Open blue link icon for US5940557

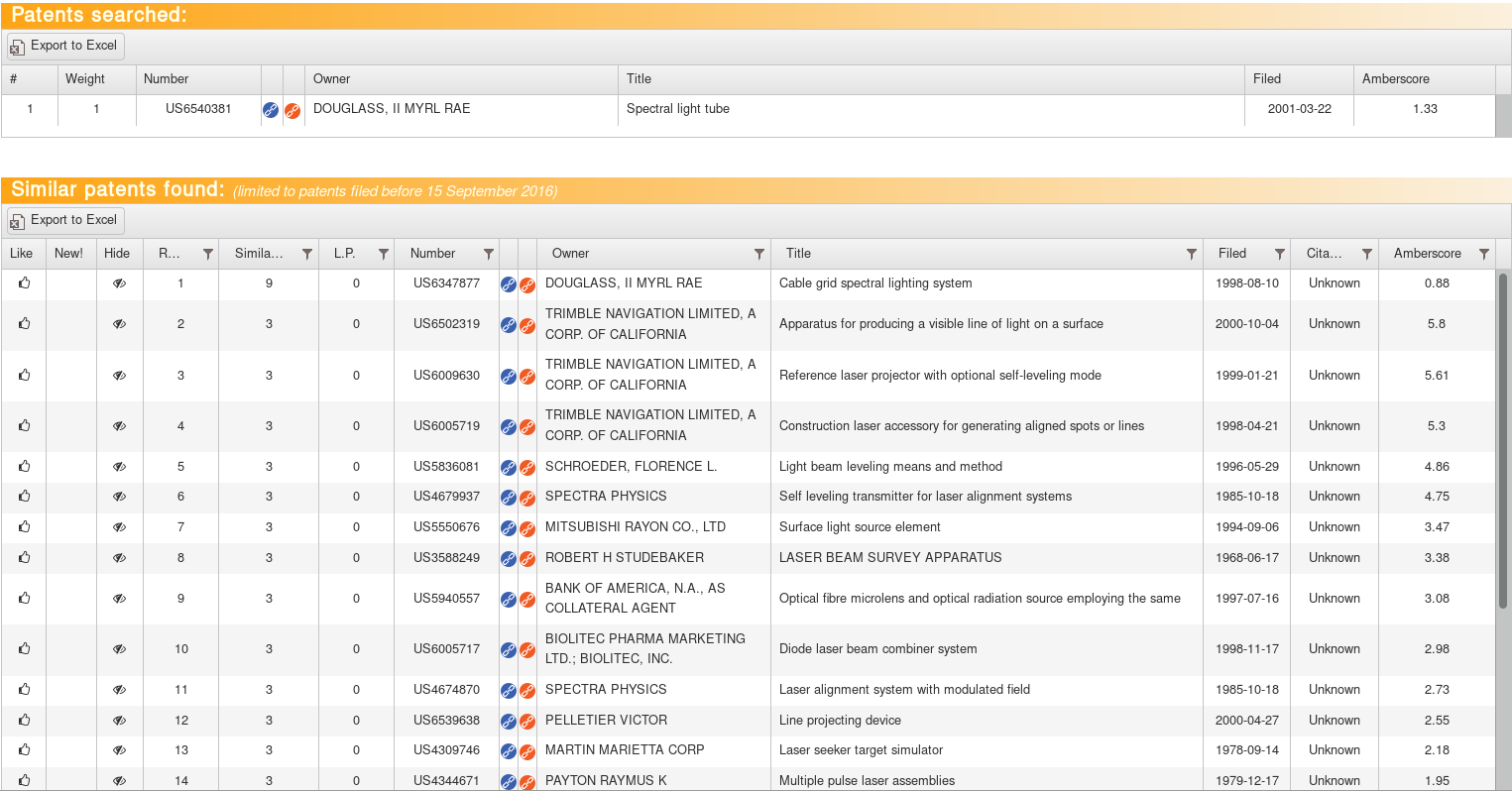tap(509, 600)
